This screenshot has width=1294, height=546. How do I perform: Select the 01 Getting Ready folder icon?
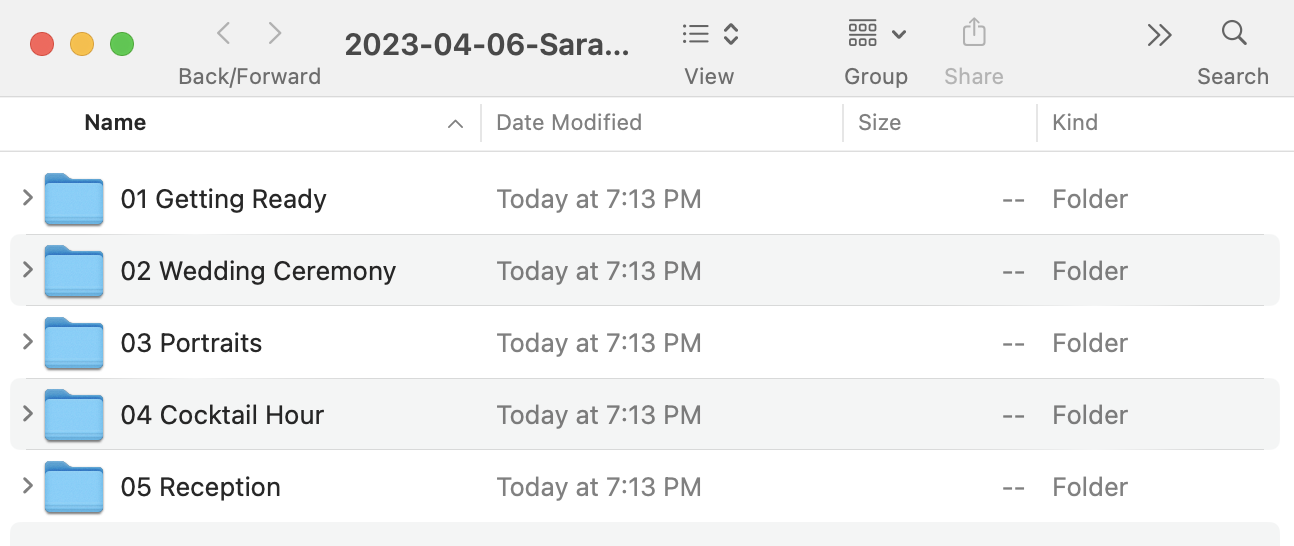[x=74, y=199]
